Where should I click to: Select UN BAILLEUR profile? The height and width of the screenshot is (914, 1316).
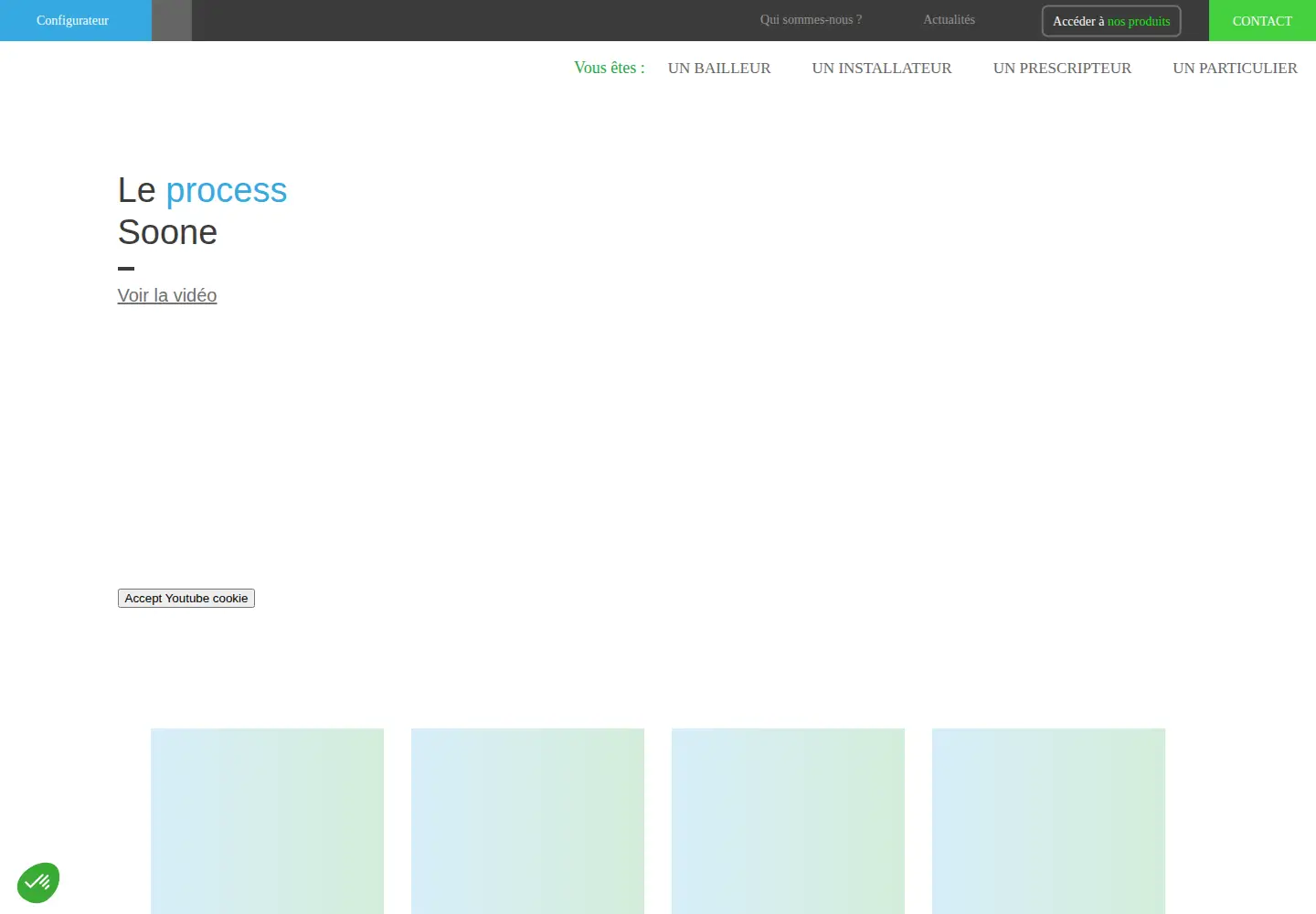[x=719, y=68]
